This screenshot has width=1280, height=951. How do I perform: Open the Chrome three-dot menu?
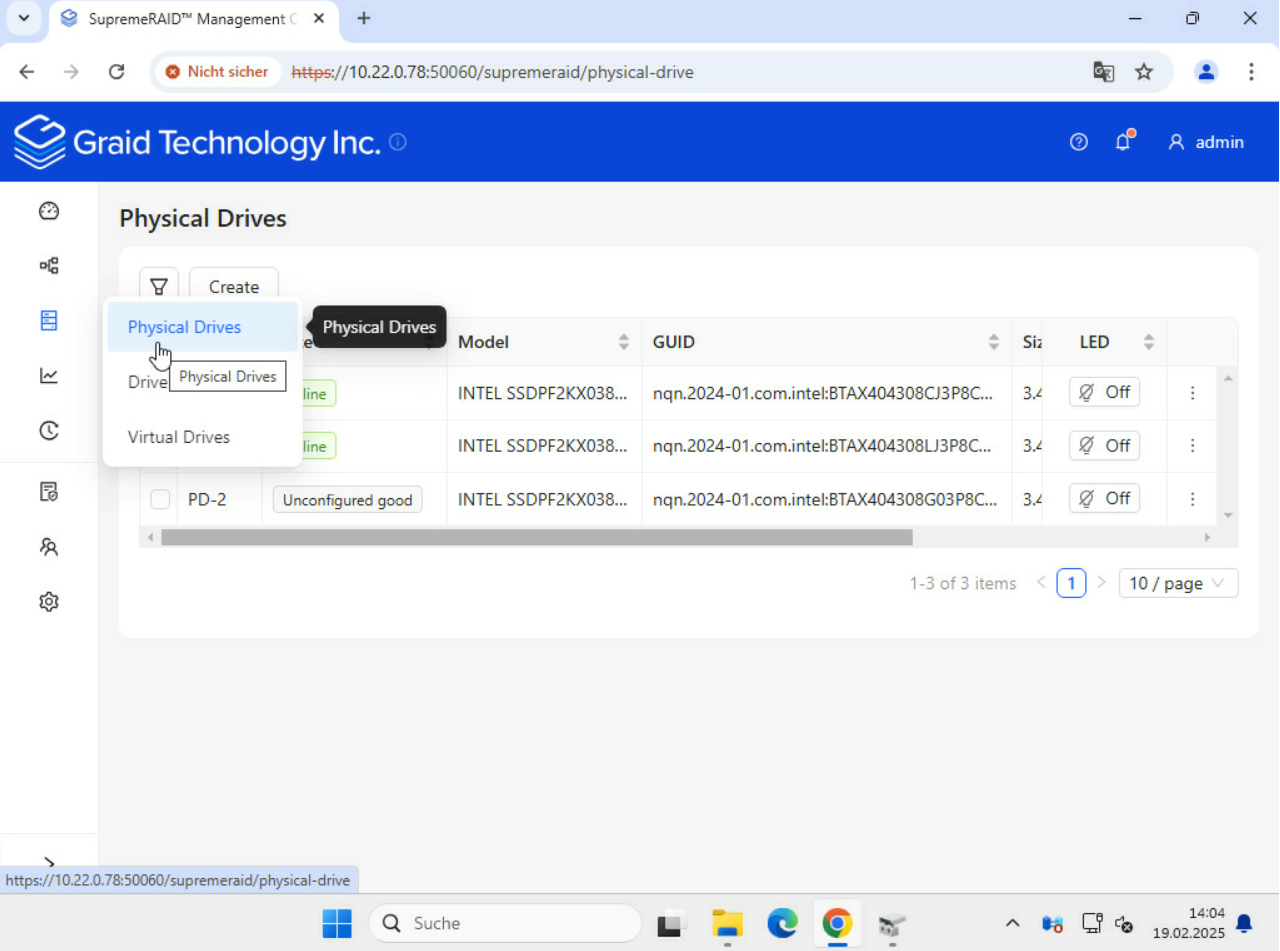1251,72
